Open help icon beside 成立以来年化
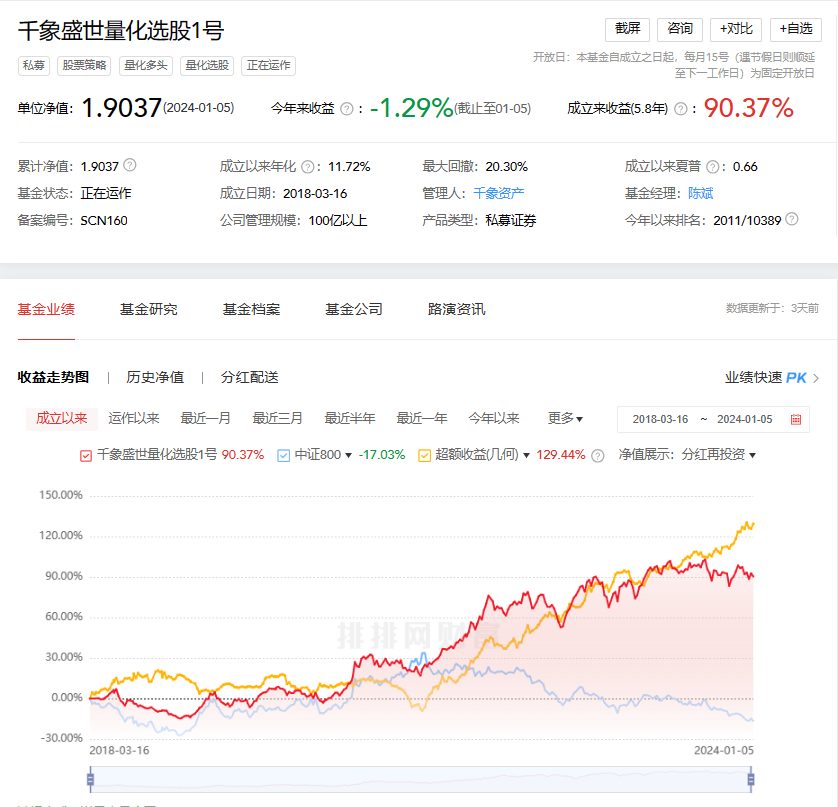Image resolution: width=838 pixels, height=807 pixels. point(308,167)
